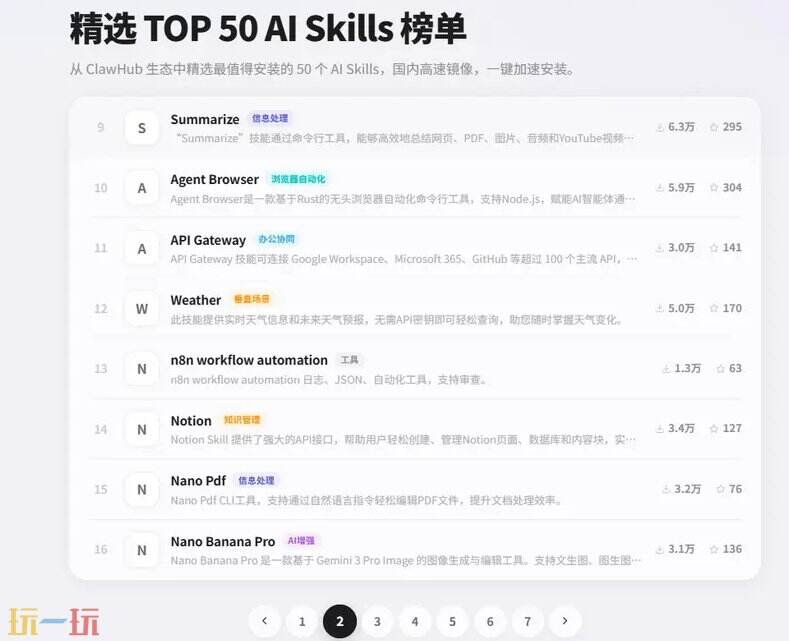Click Weather row download icon
The height and width of the screenshot is (641, 789).
click(x=660, y=308)
